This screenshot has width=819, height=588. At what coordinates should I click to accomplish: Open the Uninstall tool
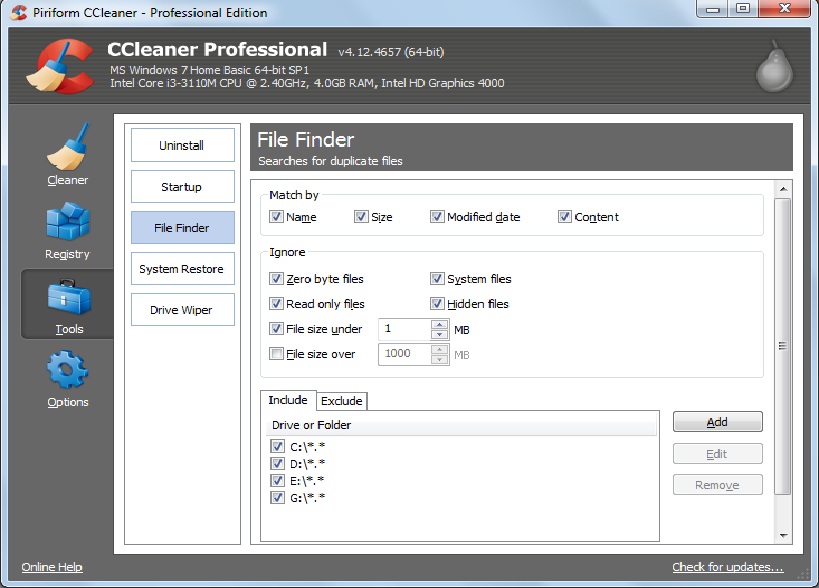[182, 145]
